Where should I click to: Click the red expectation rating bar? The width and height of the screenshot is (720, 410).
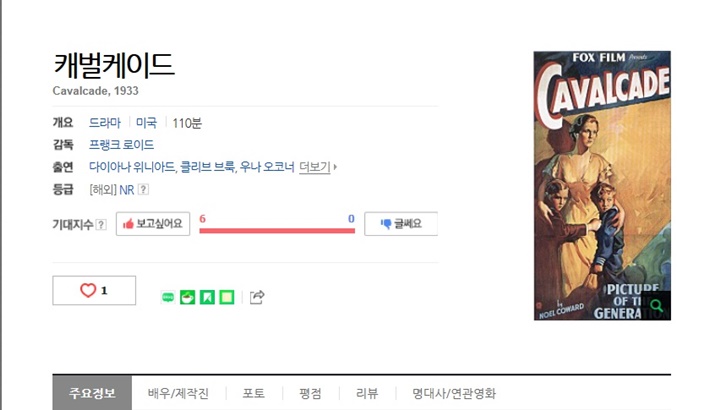point(277,230)
